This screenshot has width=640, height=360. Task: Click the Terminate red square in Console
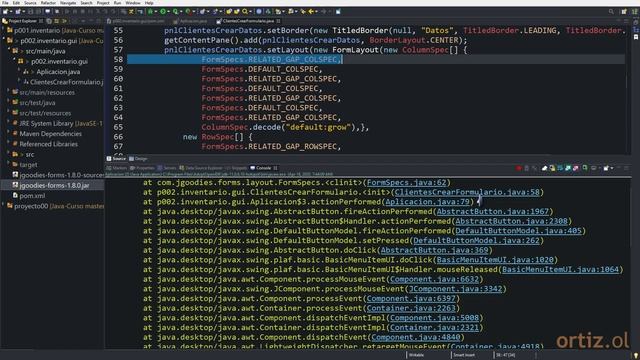518,168
